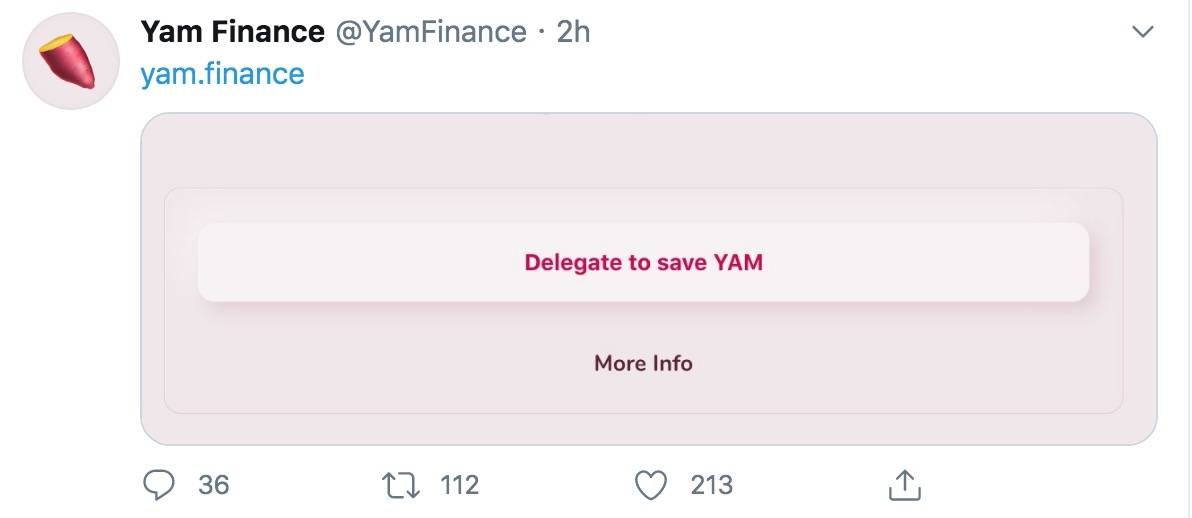Open the @YamFinance handle link
The width and height of the screenshot is (1192, 518).
430,32
